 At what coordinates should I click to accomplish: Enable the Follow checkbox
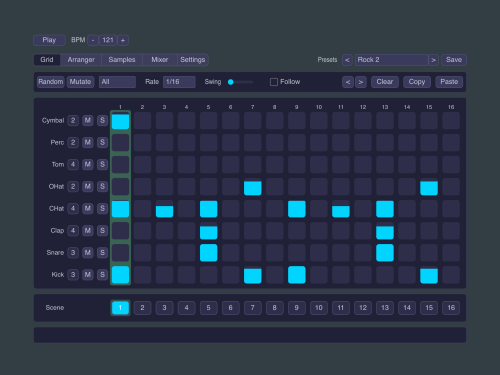(274, 82)
